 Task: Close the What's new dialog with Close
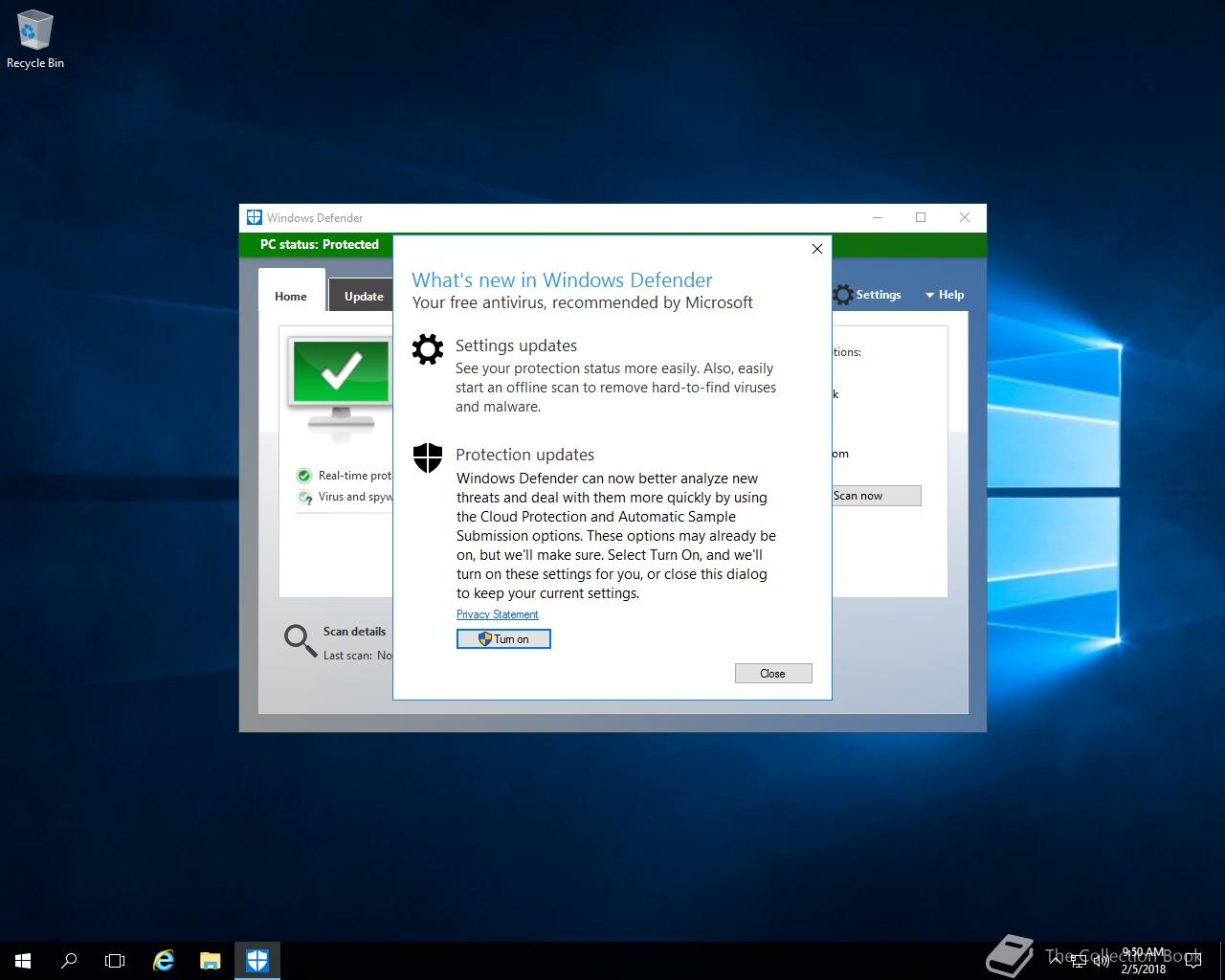click(x=772, y=673)
